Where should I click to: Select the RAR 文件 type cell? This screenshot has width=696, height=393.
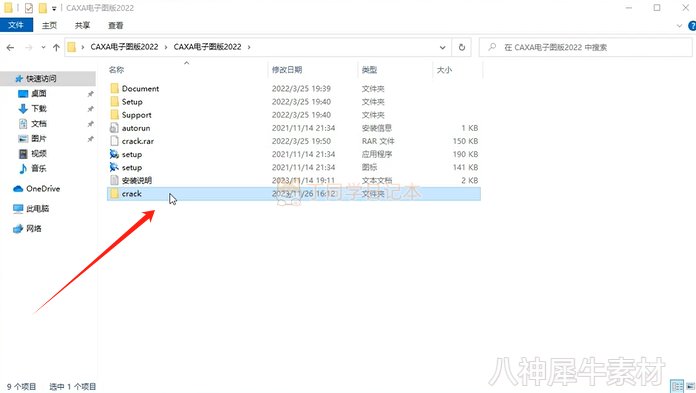pos(378,141)
